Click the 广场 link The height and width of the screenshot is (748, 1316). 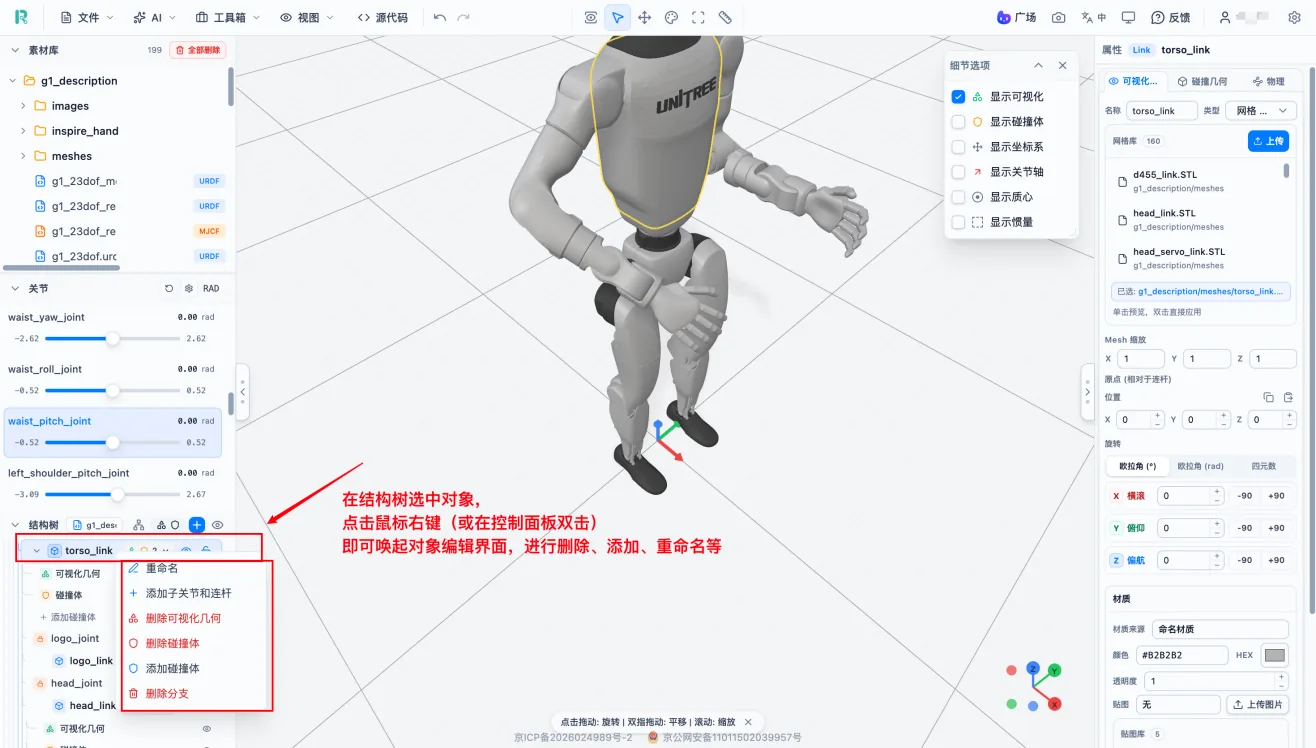click(1016, 17)
